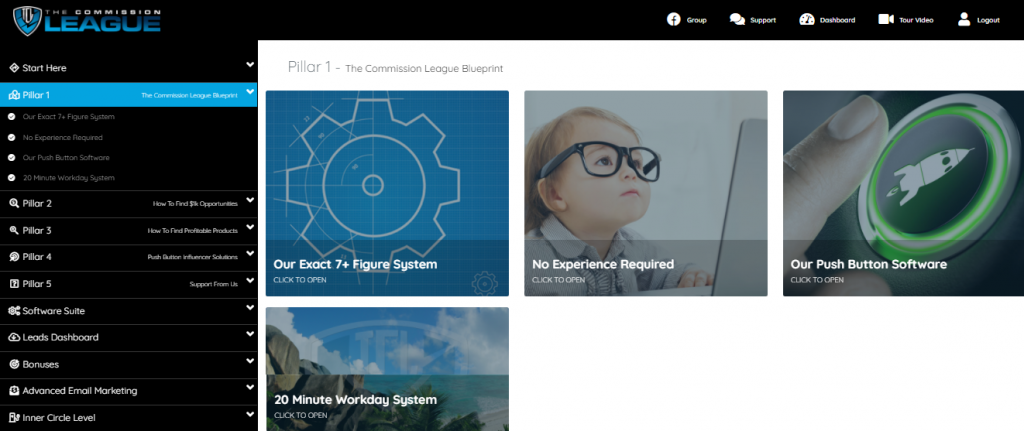Expand the Pillar 4 chevron
The image size is (1024, 431).
pyautogui.click(x=250, y=254)
